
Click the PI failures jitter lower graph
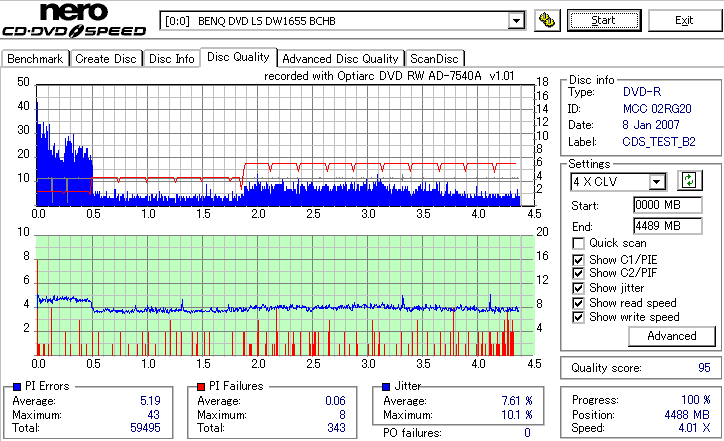click(285, 296)
